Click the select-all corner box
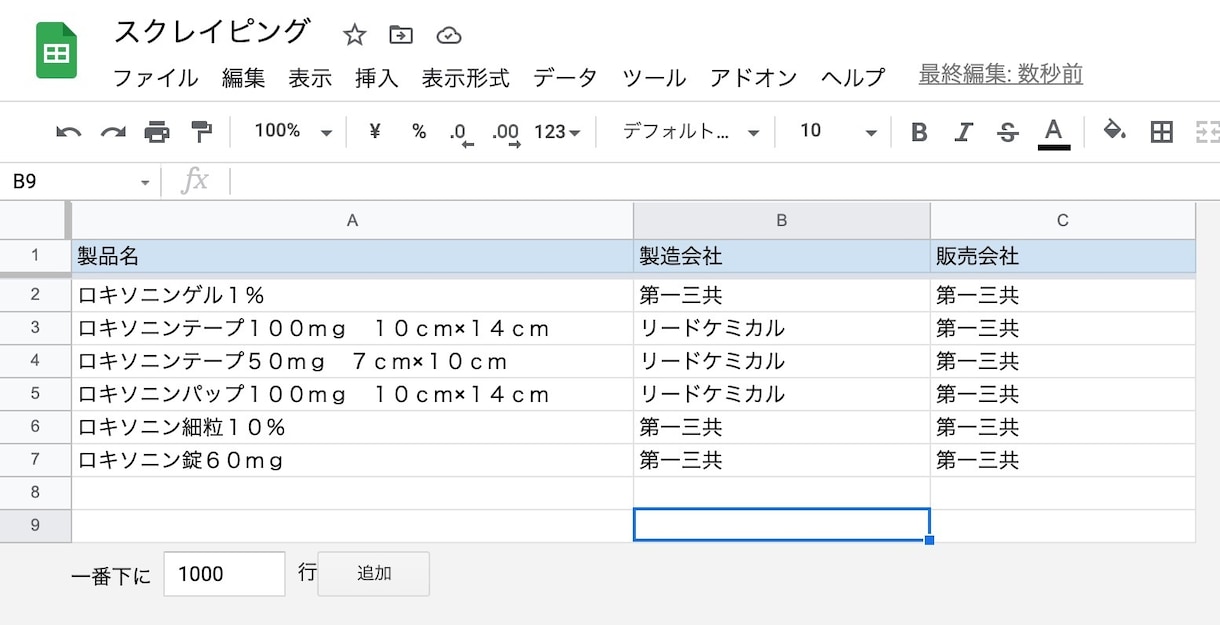 point(33,220)
